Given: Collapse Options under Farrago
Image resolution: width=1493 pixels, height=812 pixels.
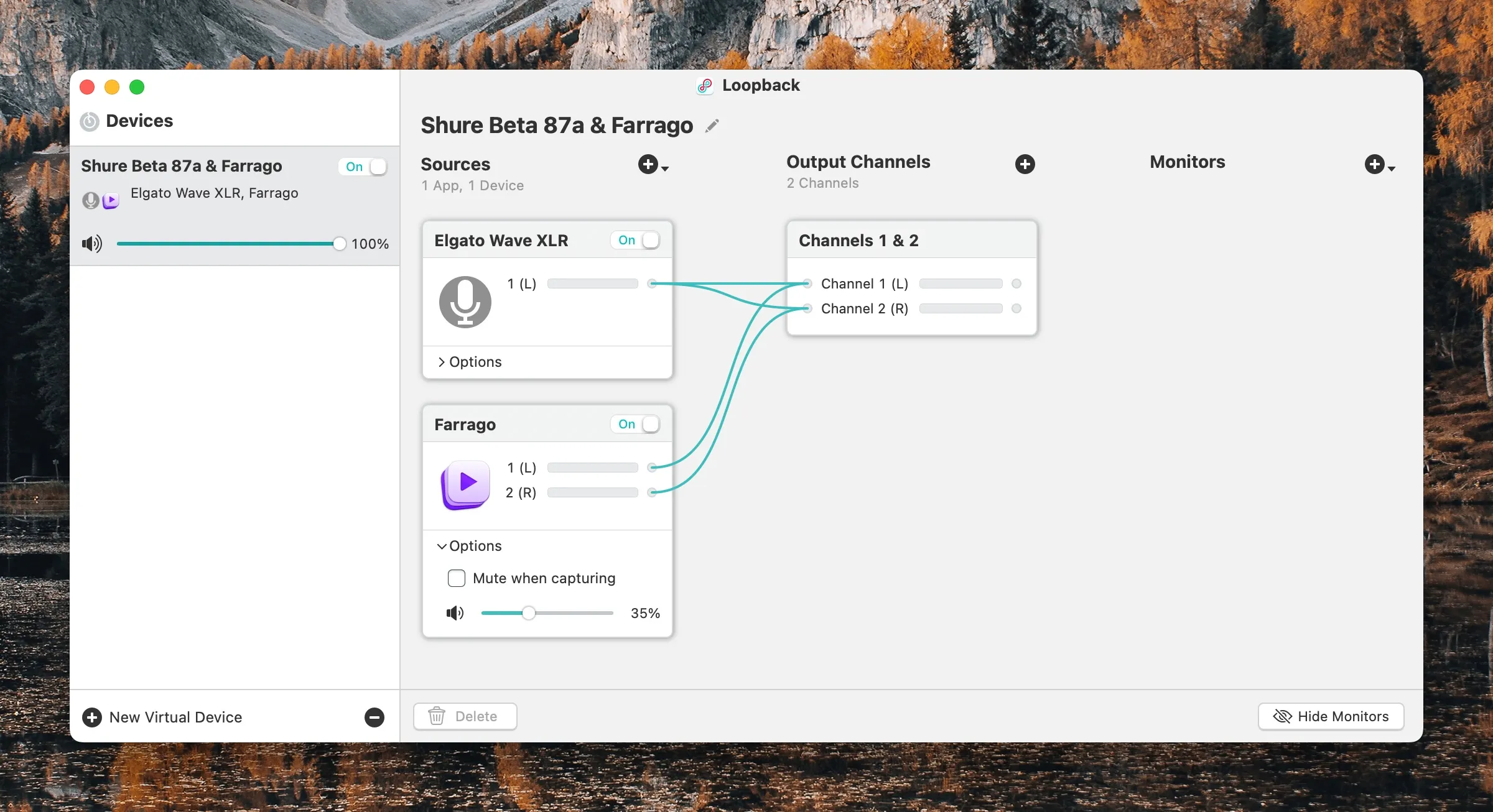Looking at the screenshot, I should coord(470,547).
